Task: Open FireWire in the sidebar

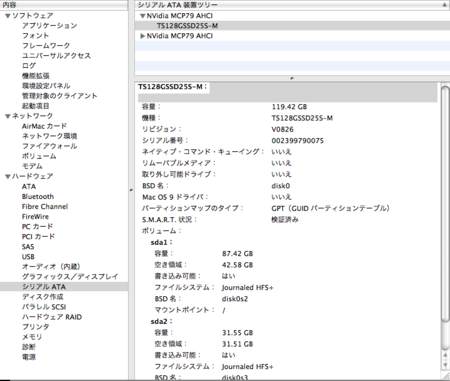Action: coord(35,216)
